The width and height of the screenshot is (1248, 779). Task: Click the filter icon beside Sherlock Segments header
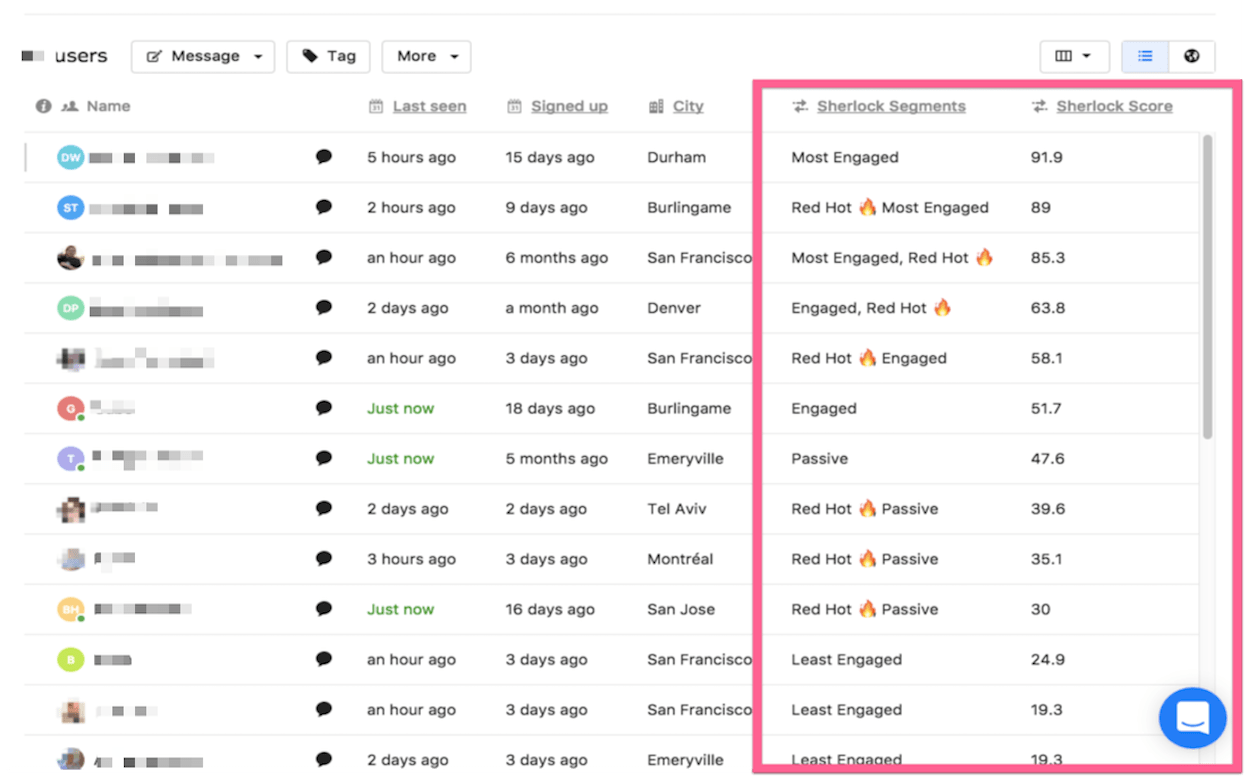pyautogui.click(x=800, y=106)
